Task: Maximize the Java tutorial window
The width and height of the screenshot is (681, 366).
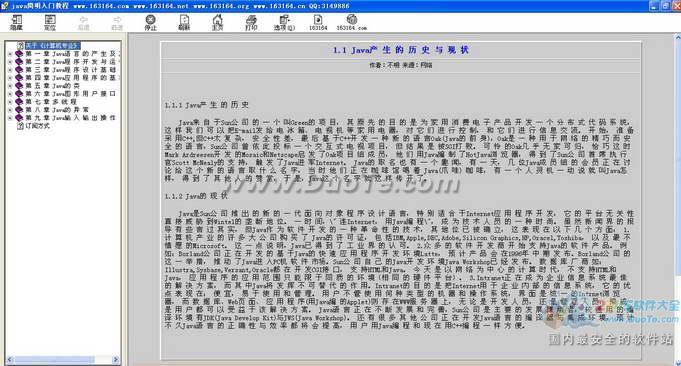Action: pos(665,6)
